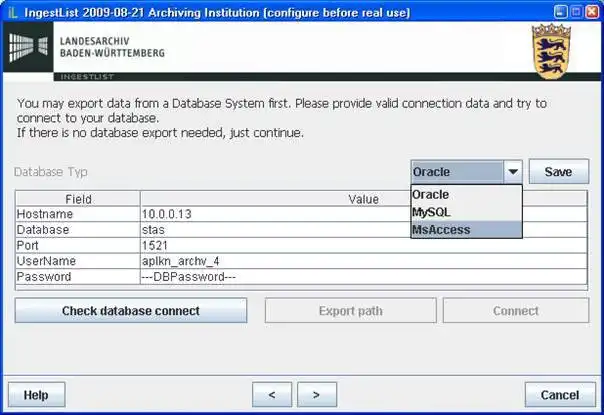Select the UserName field label

78,261
